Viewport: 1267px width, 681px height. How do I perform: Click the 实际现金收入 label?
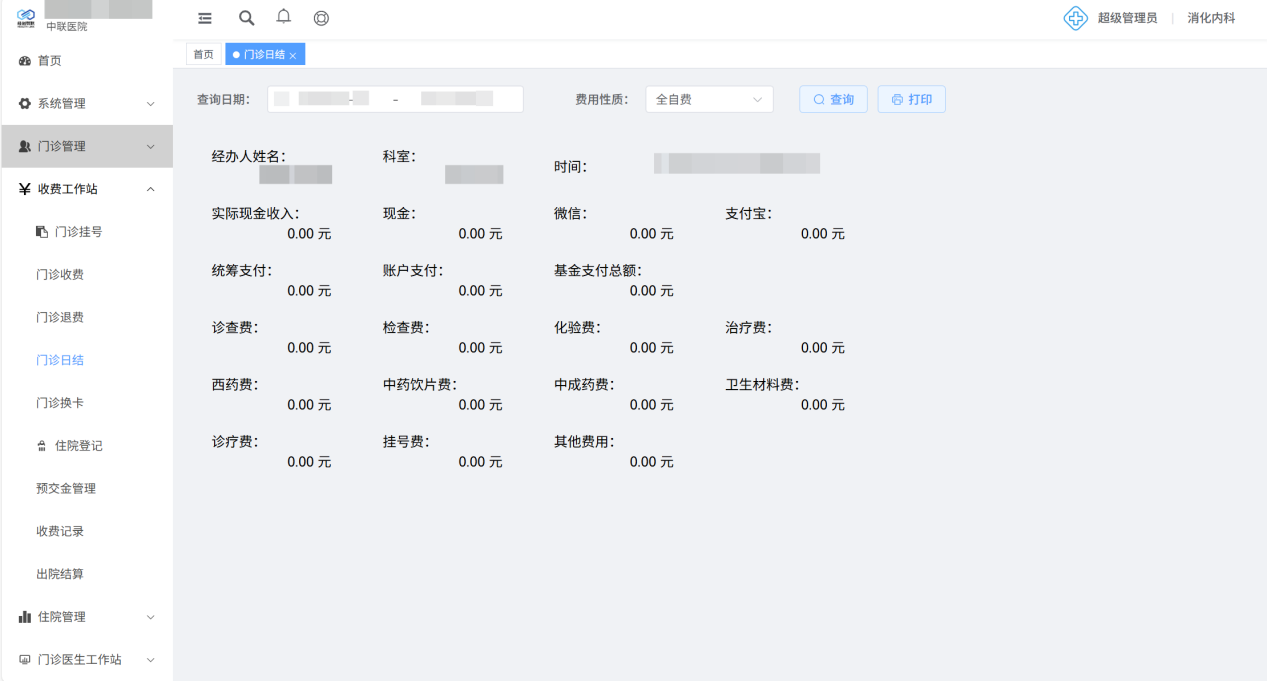[x=255, y=213]
